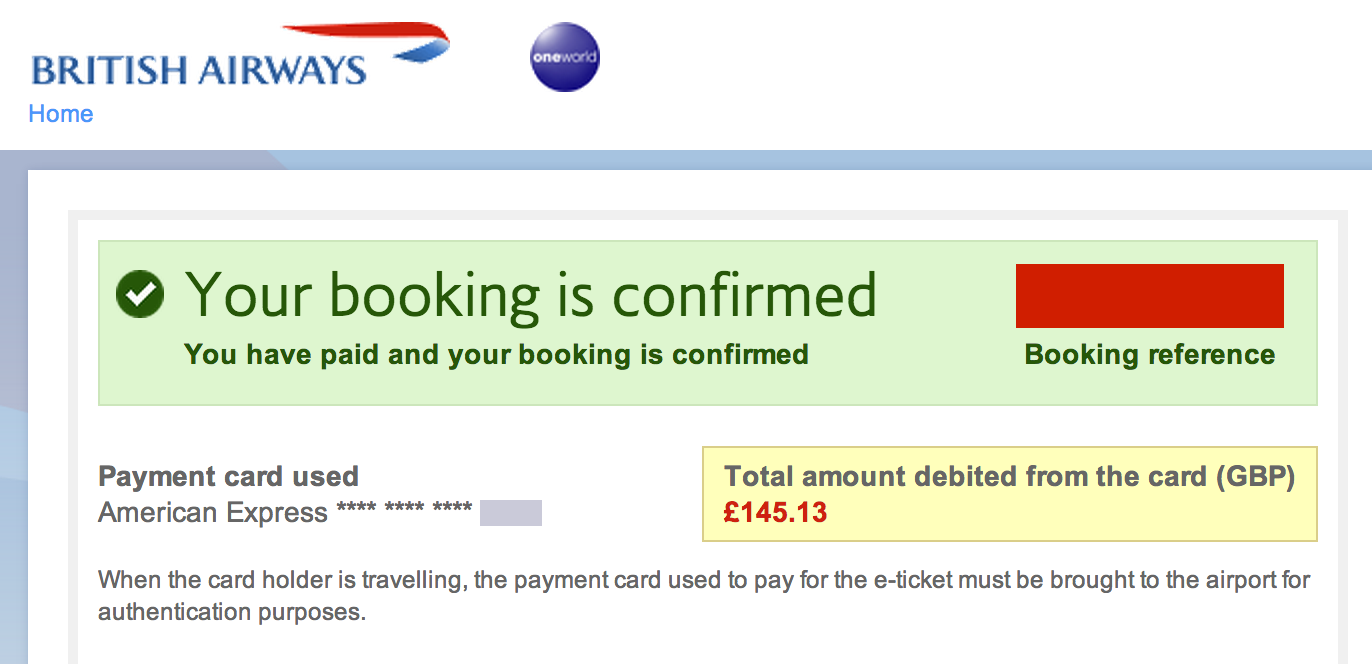Viewport: 1372px width, 664px height.
Task: Click the 'authentication purposes.' text line
Action: (x=232, y=611)
